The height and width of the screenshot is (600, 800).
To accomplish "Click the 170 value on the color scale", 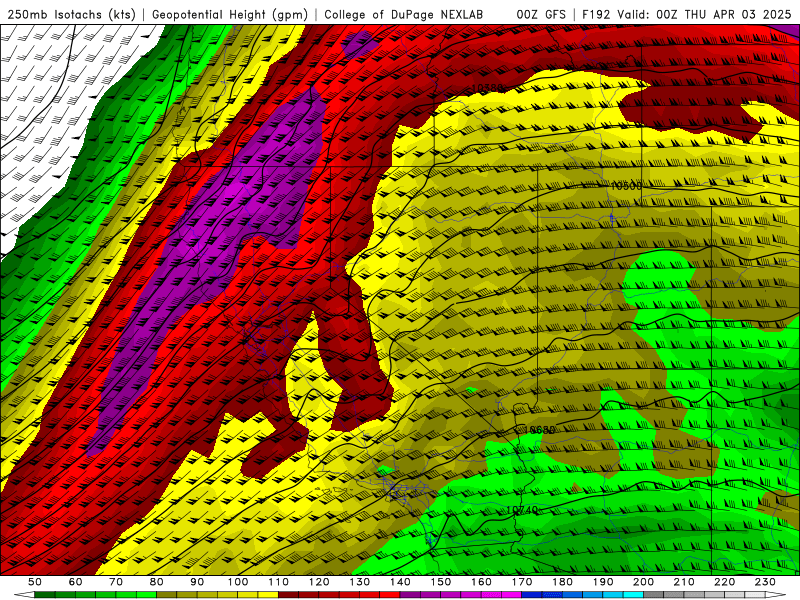I will click(x=522, y=582).
